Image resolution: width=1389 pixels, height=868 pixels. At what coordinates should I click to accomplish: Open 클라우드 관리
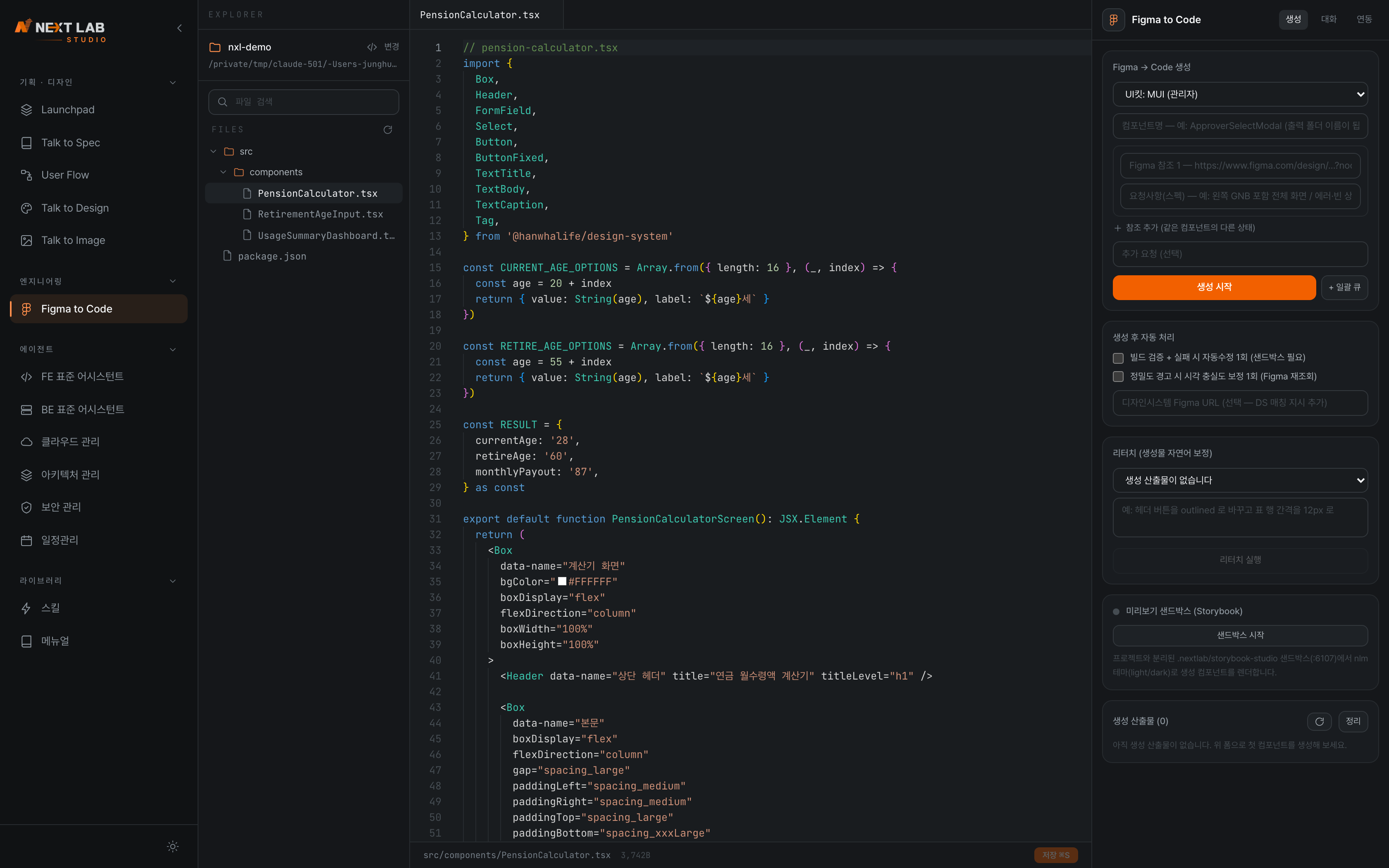pos(99,441)
